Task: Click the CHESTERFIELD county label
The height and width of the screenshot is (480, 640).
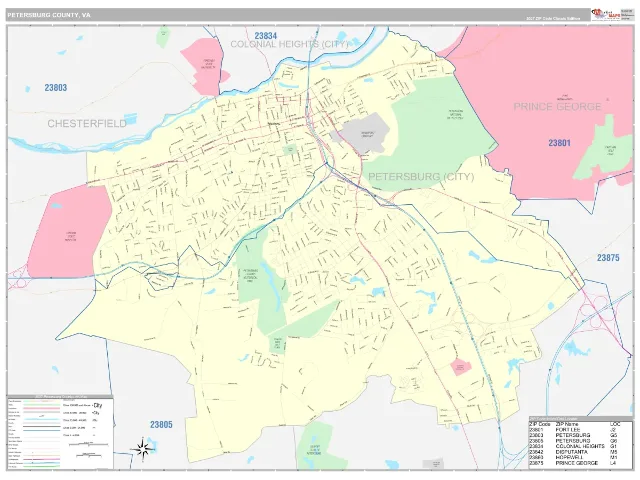Action: tap(87, 124)
